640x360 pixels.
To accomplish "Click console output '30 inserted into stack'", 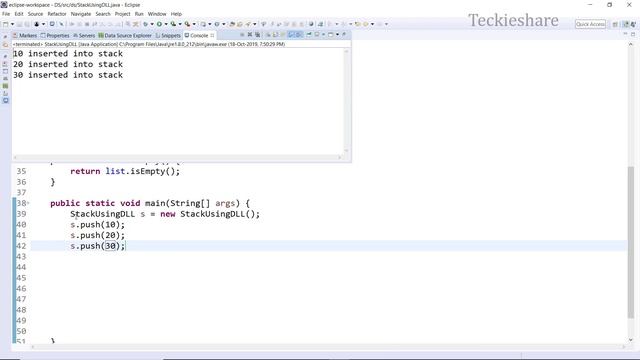I will 68,75.
